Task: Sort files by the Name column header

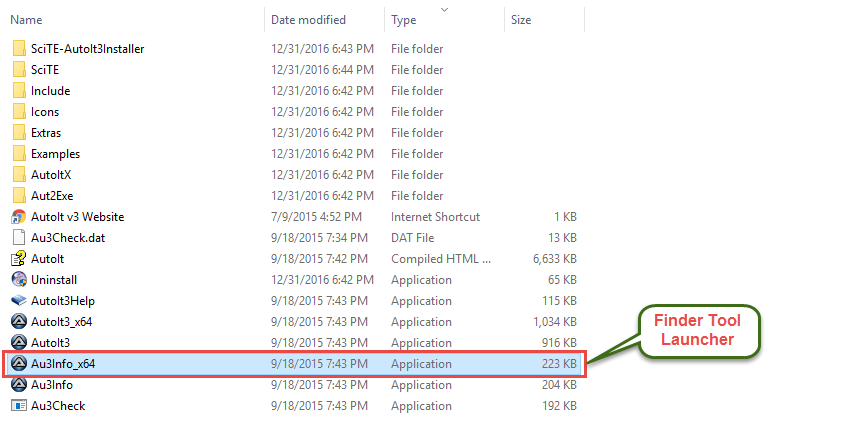Action: tap(26, 20)
